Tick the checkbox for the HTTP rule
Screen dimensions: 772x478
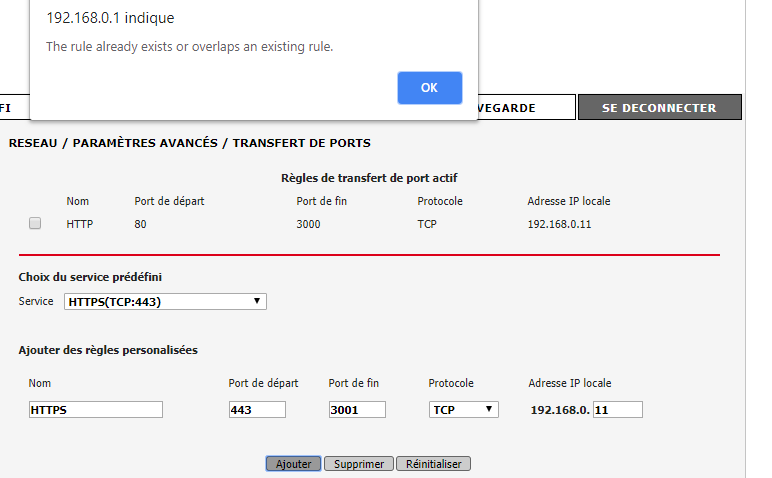(35, 224)
